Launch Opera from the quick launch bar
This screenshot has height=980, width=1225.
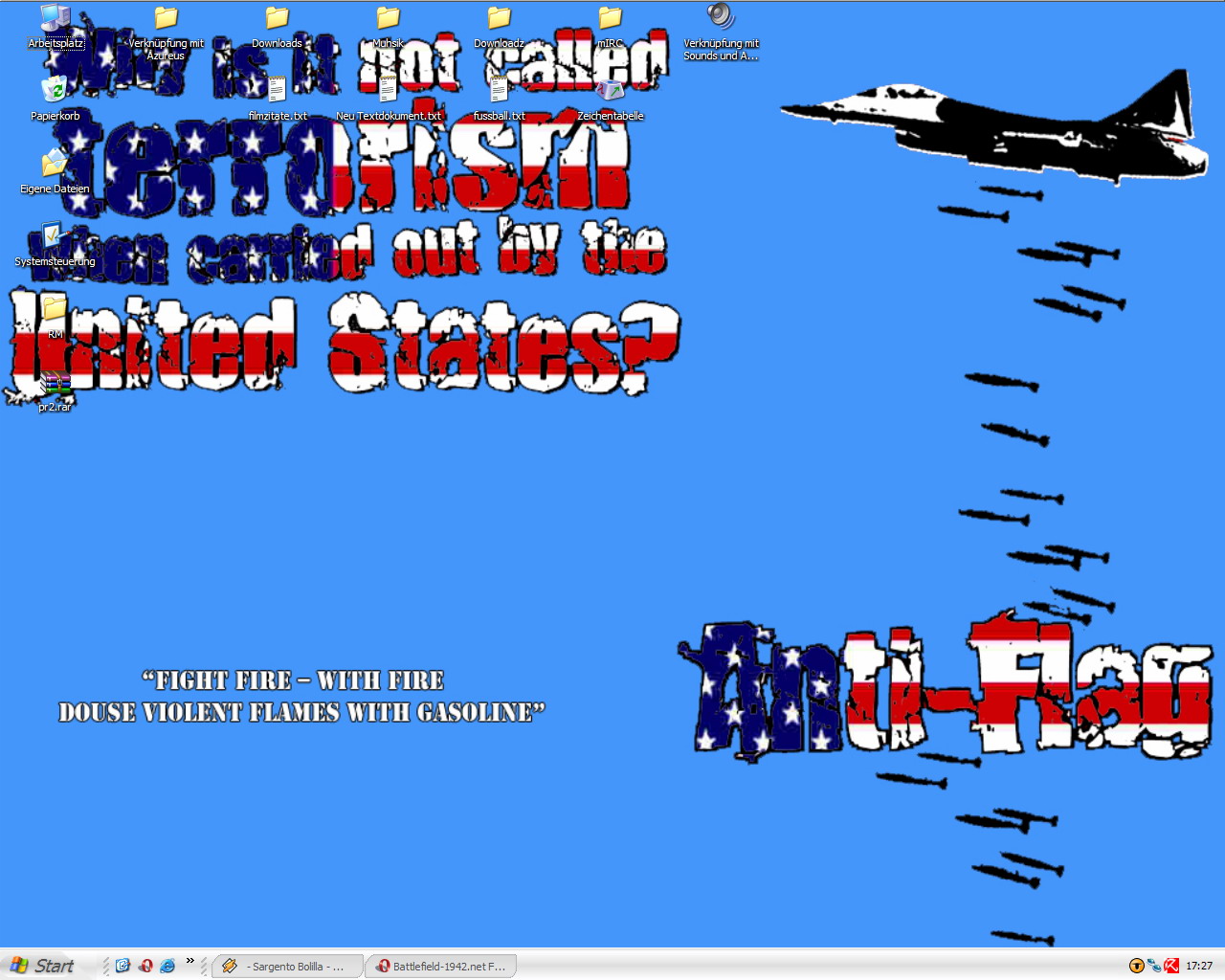(145, 966)
